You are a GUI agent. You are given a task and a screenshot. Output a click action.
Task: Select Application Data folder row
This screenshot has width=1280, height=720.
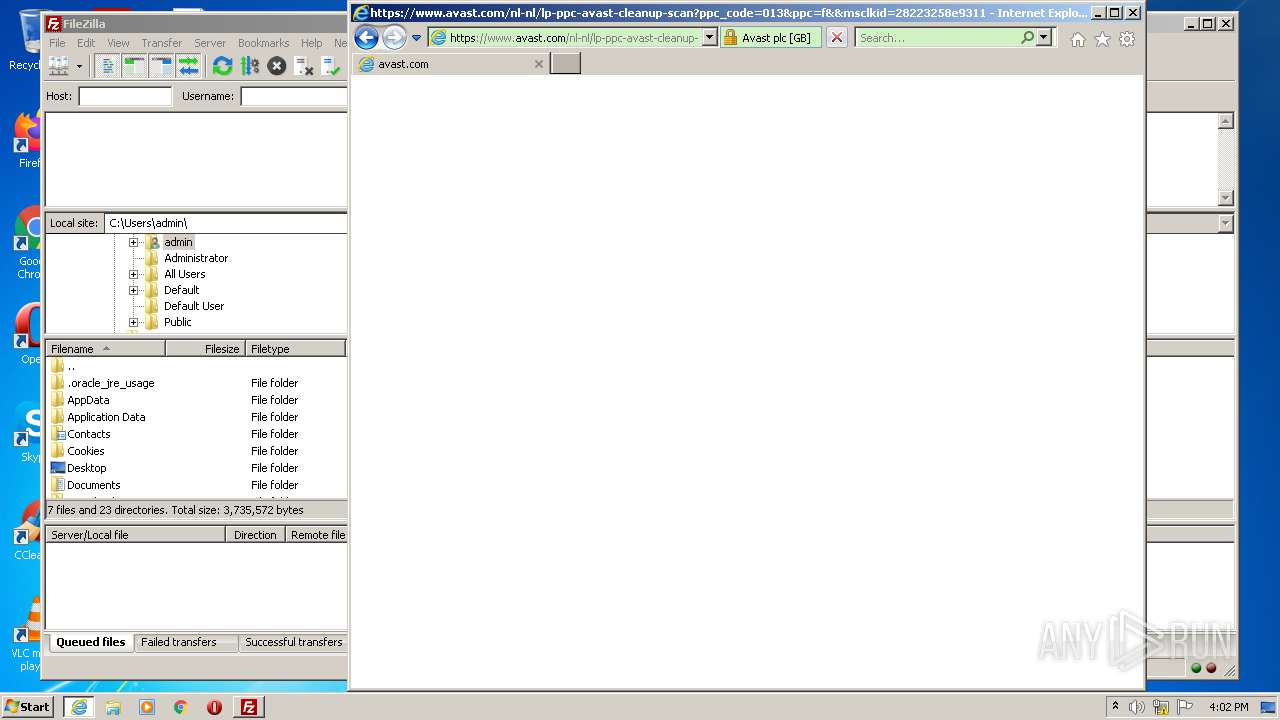[196, 417]
